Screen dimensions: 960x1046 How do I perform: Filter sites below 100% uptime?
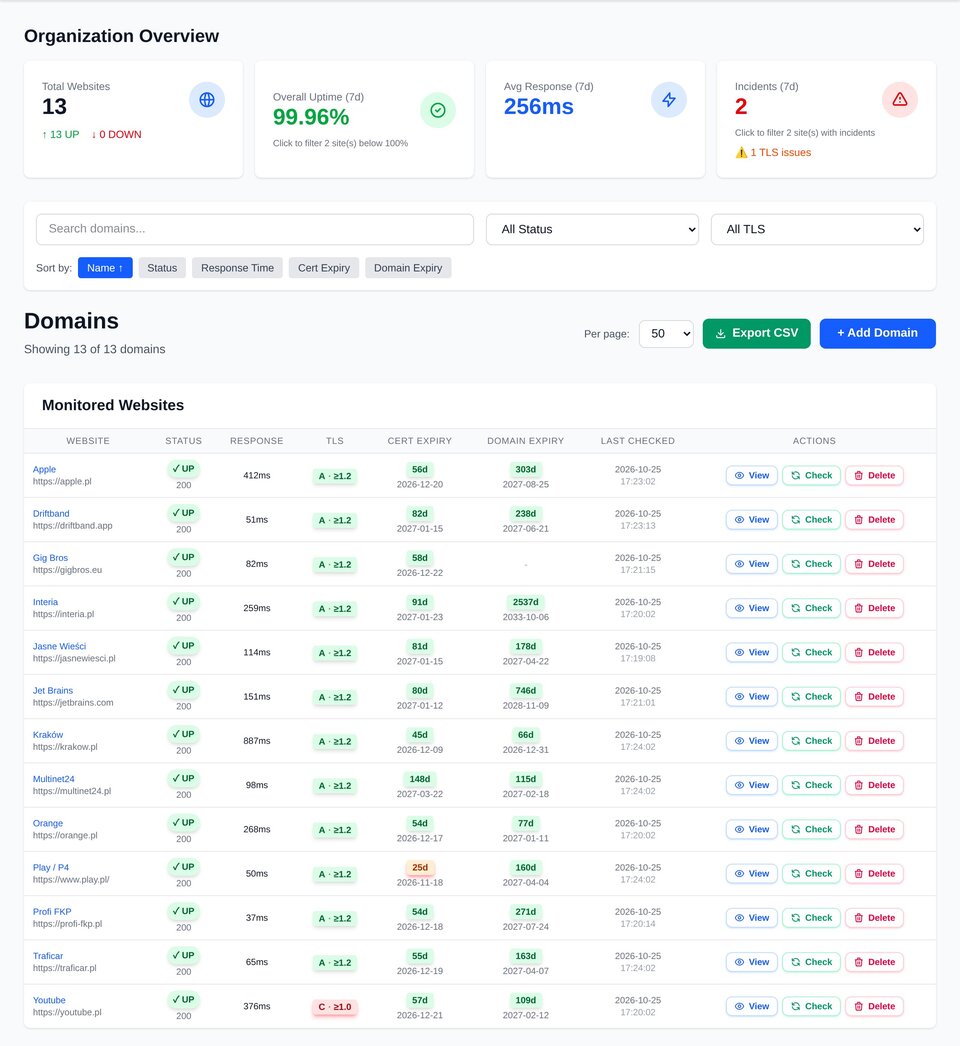point(340,143)
